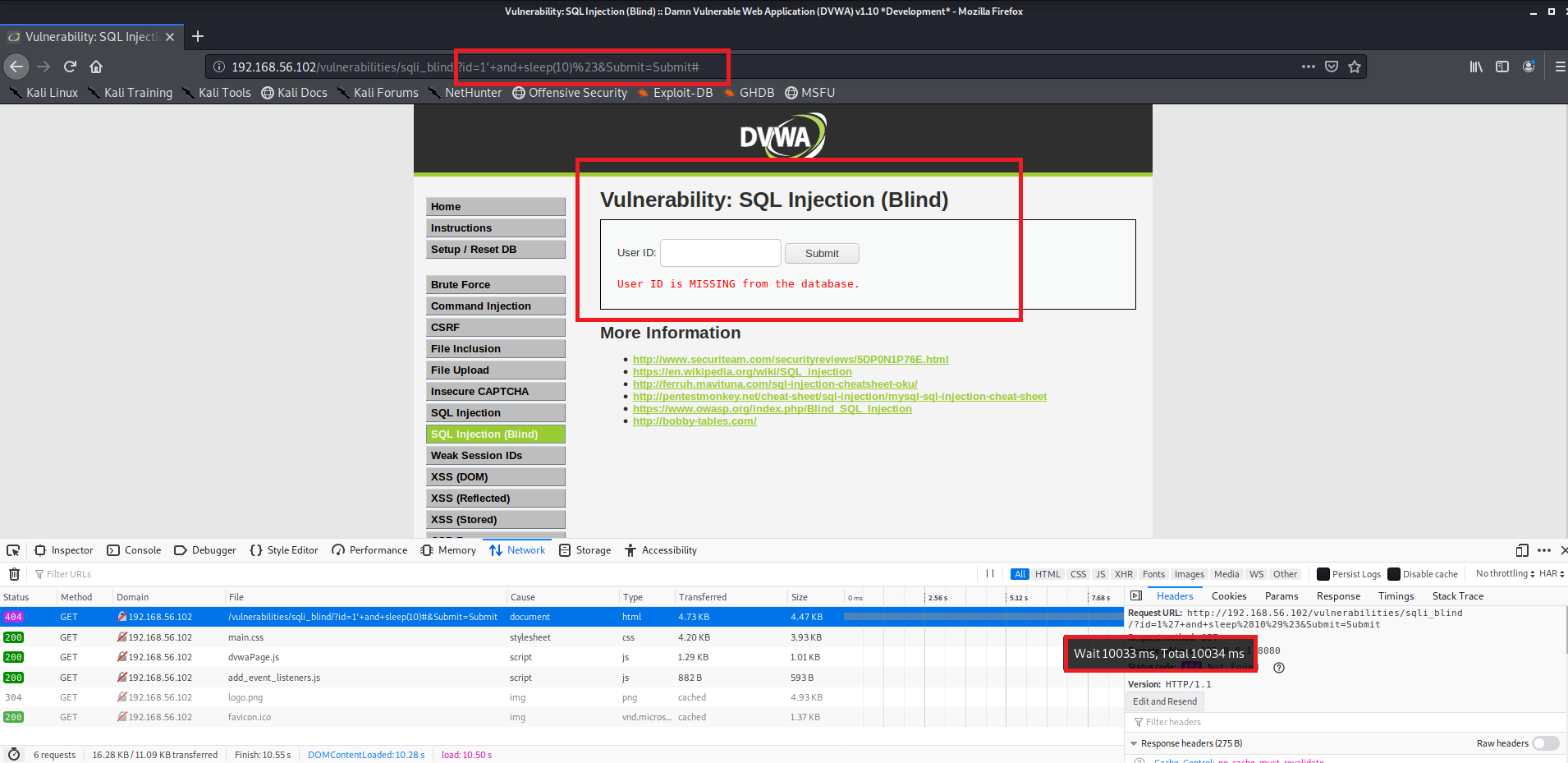Enable the Disable cache checkbox
Screen dimensions: 1568x763
pos(1394,574)
